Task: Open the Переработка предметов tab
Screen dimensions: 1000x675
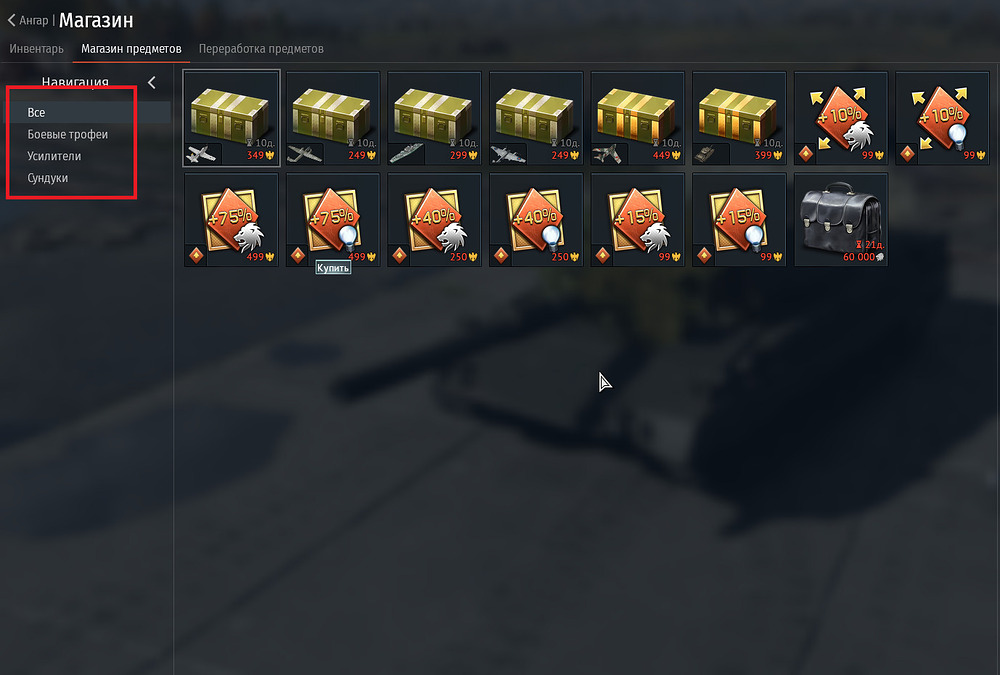Action: pos(261,49)
